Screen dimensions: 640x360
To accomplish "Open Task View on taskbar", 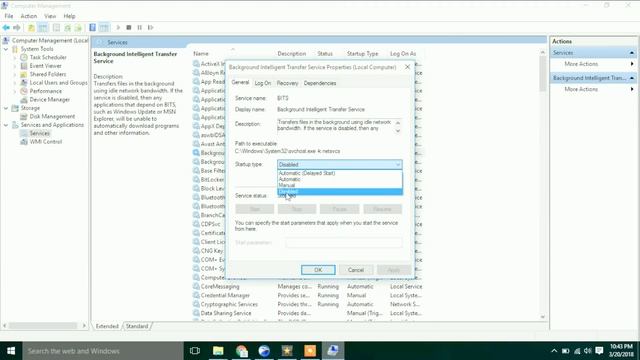I will pos(195,351).
